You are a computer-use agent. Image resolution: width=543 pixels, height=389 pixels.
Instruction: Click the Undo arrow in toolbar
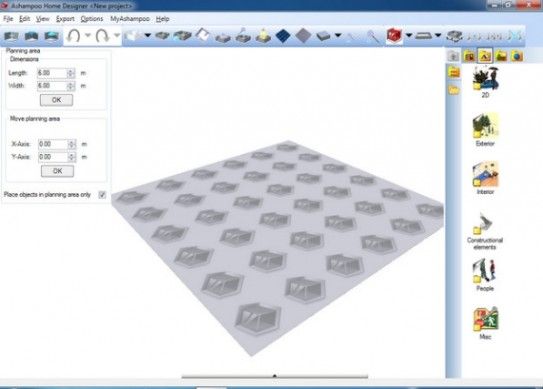[x=74, y=36]
